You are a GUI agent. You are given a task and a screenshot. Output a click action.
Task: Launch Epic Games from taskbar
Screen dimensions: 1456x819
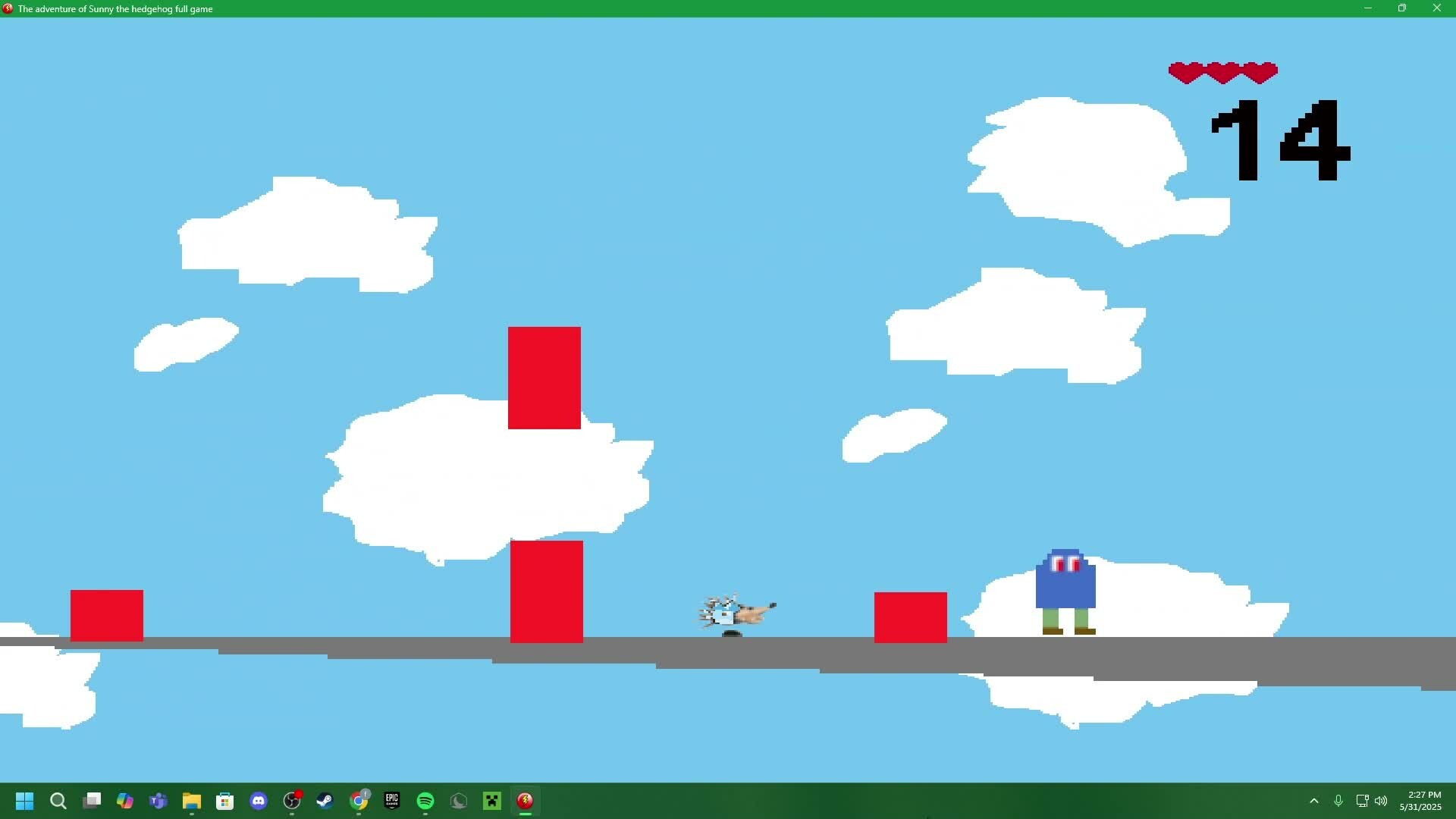[x=392, y=801]
